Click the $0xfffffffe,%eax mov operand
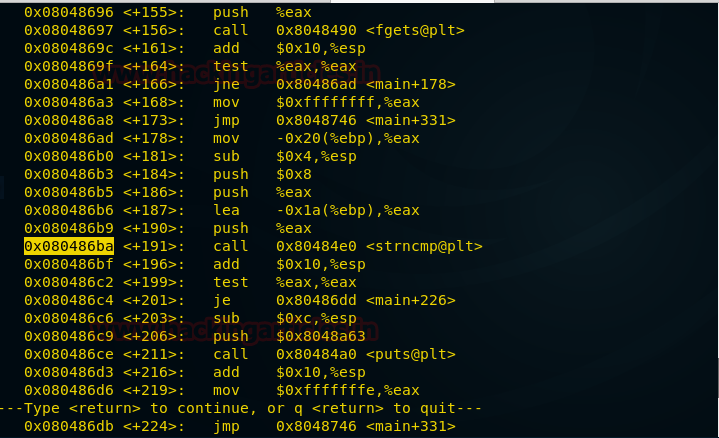Viewport: 719px width, 438px height. coord(338,390)
